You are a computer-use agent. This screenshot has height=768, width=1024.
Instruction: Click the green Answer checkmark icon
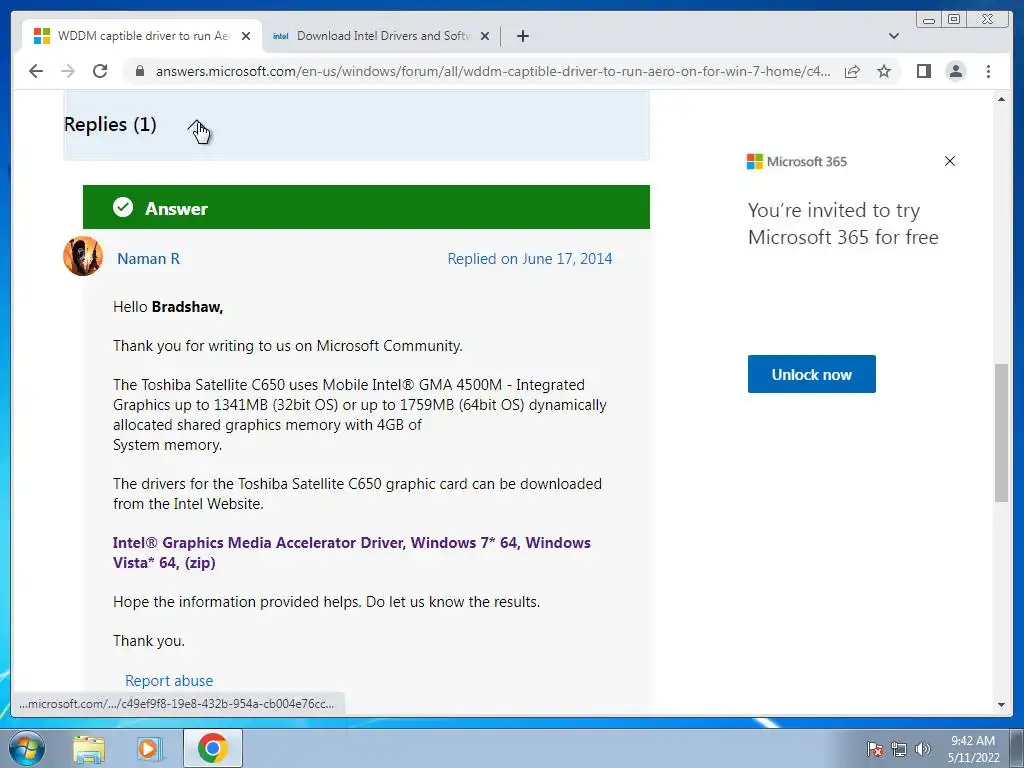coord(123,207)
